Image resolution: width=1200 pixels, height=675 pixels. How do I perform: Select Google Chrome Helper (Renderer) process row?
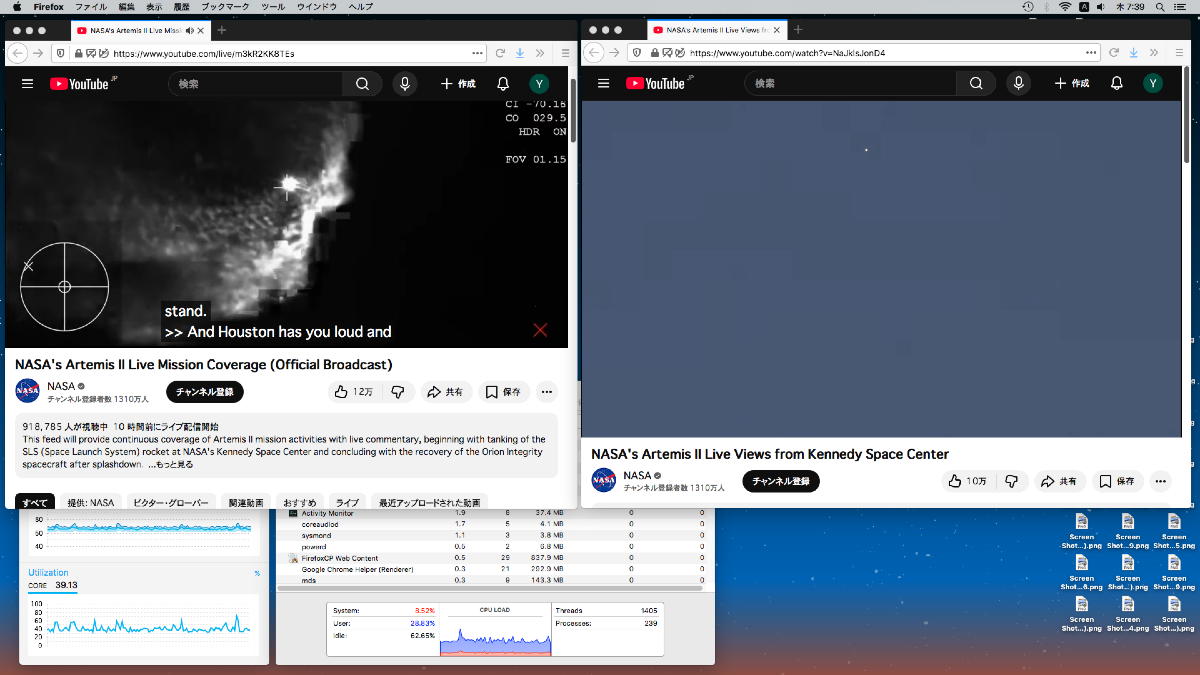495,569
